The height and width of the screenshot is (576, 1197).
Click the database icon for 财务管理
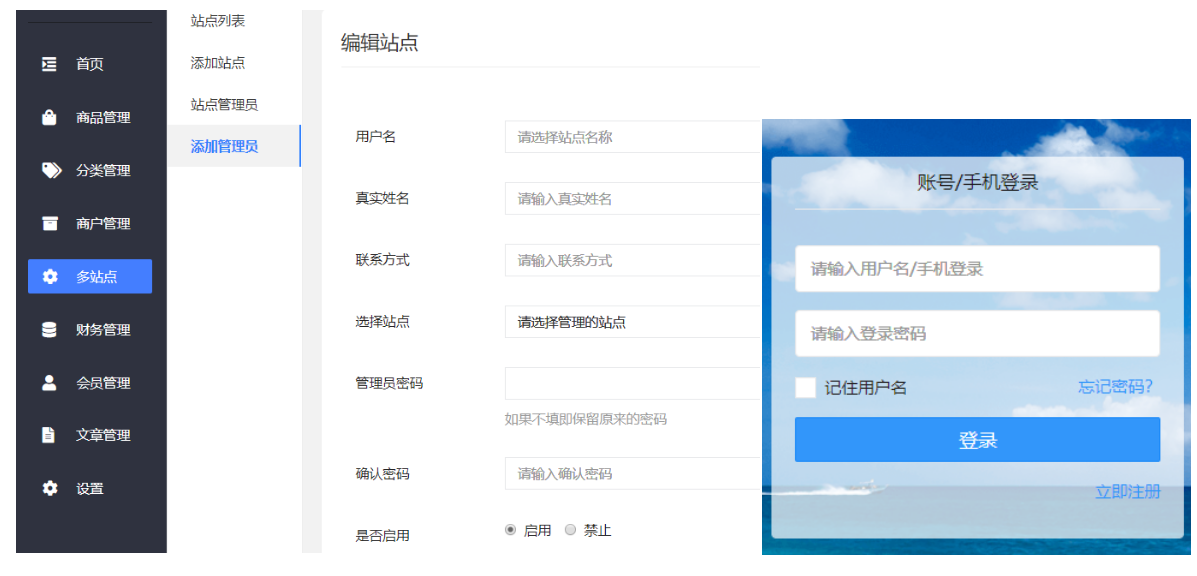[x=49, y=330]
